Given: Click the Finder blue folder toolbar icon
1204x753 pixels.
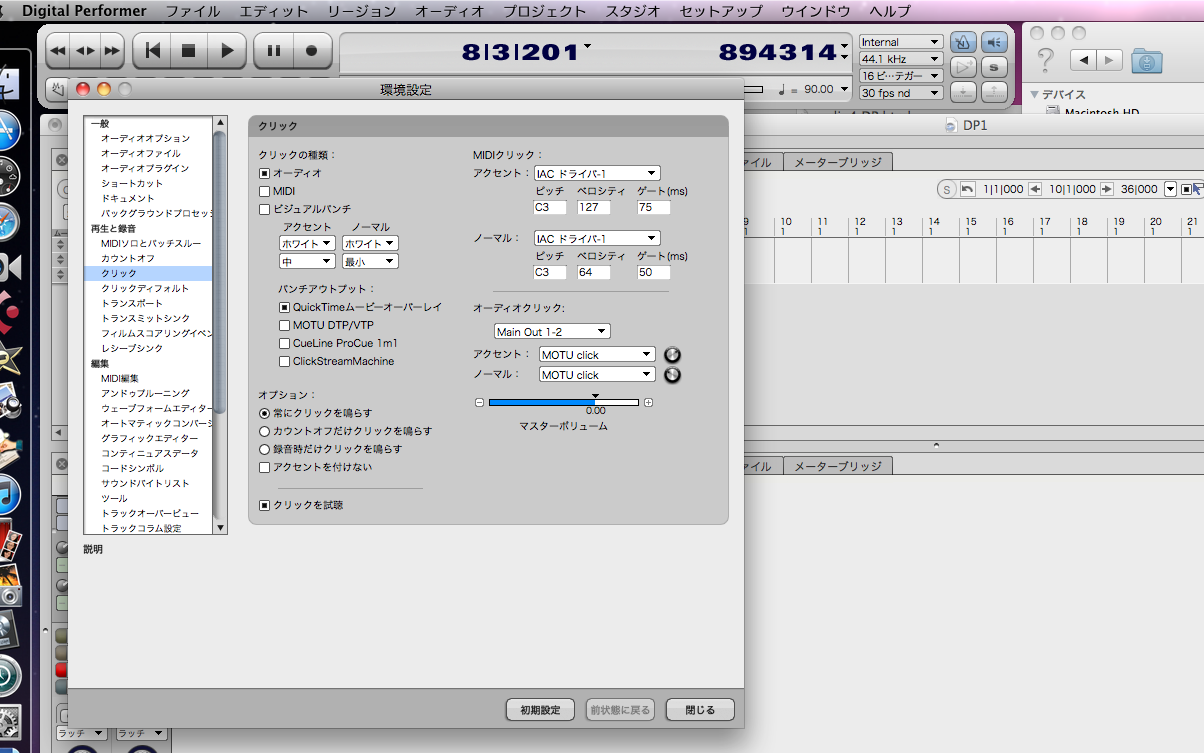Looking at the screenshot, I should (x=1147, y=61).
